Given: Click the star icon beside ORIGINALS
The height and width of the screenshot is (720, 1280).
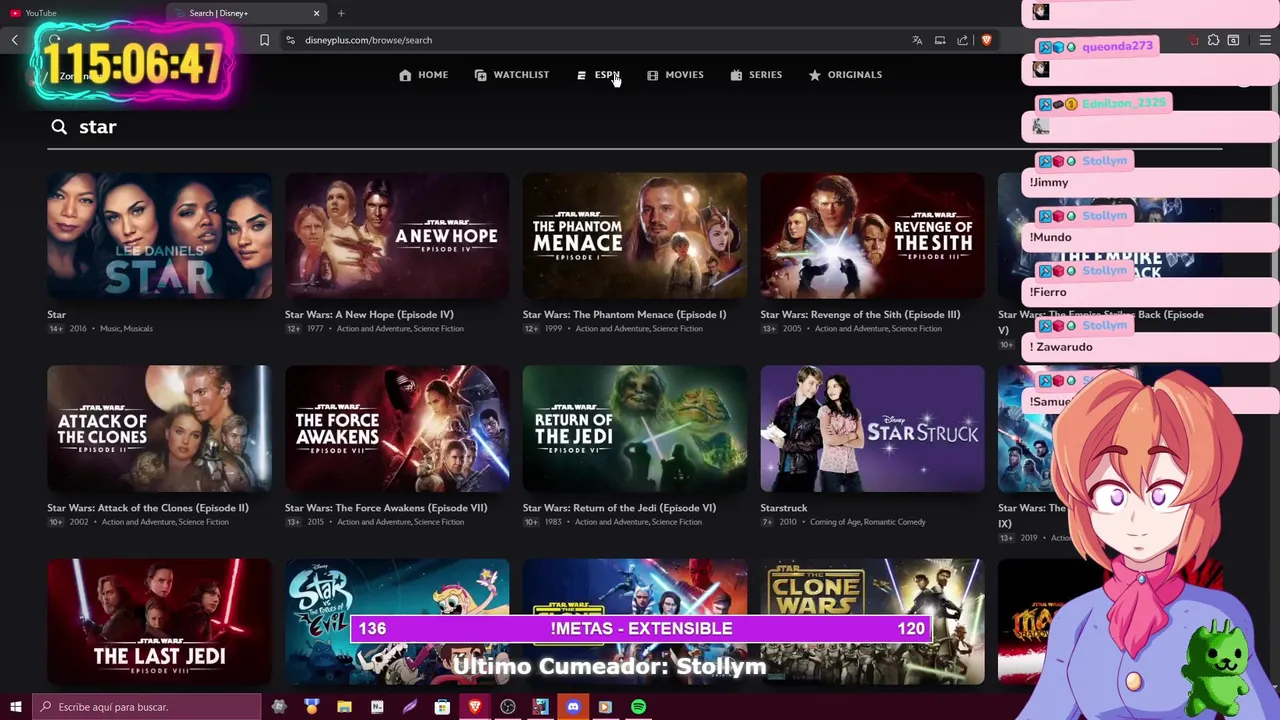Looking at the screenshot, I should click(815, 75).
